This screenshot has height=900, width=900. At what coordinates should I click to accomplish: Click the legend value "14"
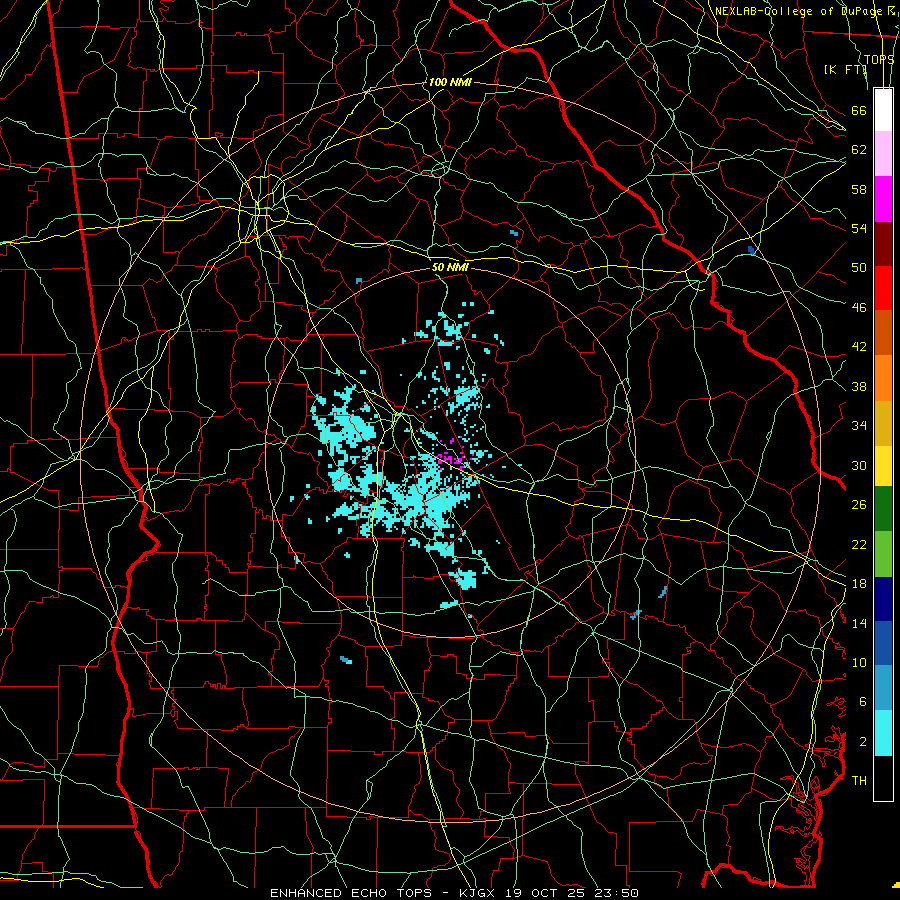click(859, 623)
